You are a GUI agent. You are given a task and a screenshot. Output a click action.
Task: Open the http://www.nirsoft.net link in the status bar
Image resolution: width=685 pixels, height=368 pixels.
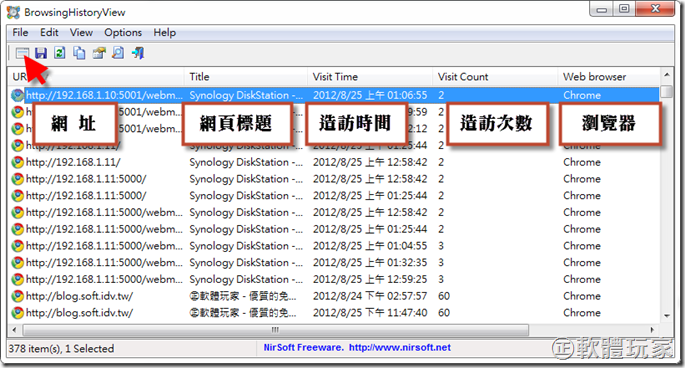tap(400, 347)
